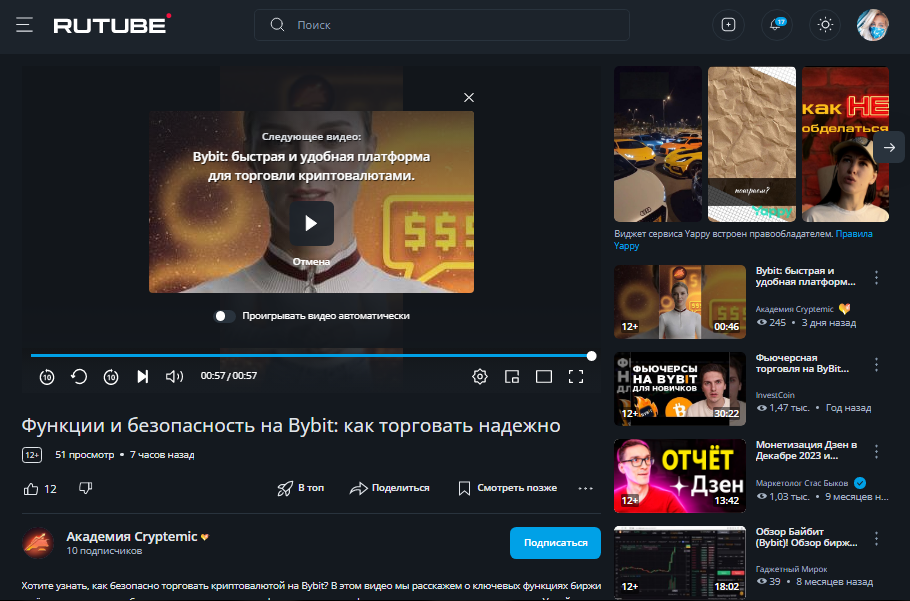Open notifications bell
910x601 pixels.
point(776,25)
